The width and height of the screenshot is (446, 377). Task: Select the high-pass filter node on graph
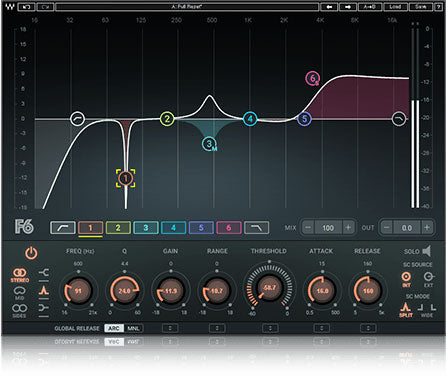pyautogui.click(x=77, y=118)
